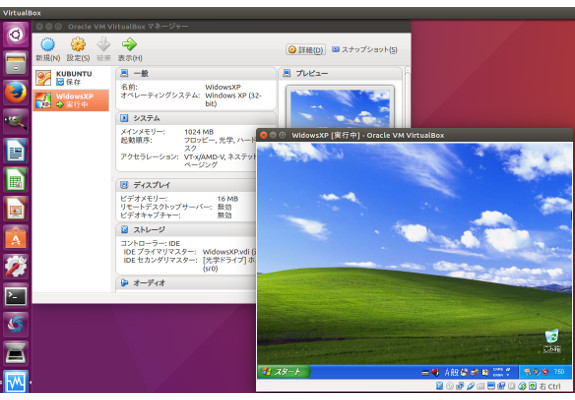Open the Ubuntu Dash from the launcher
The image size is (575, 400).
[x=16, y=34]
